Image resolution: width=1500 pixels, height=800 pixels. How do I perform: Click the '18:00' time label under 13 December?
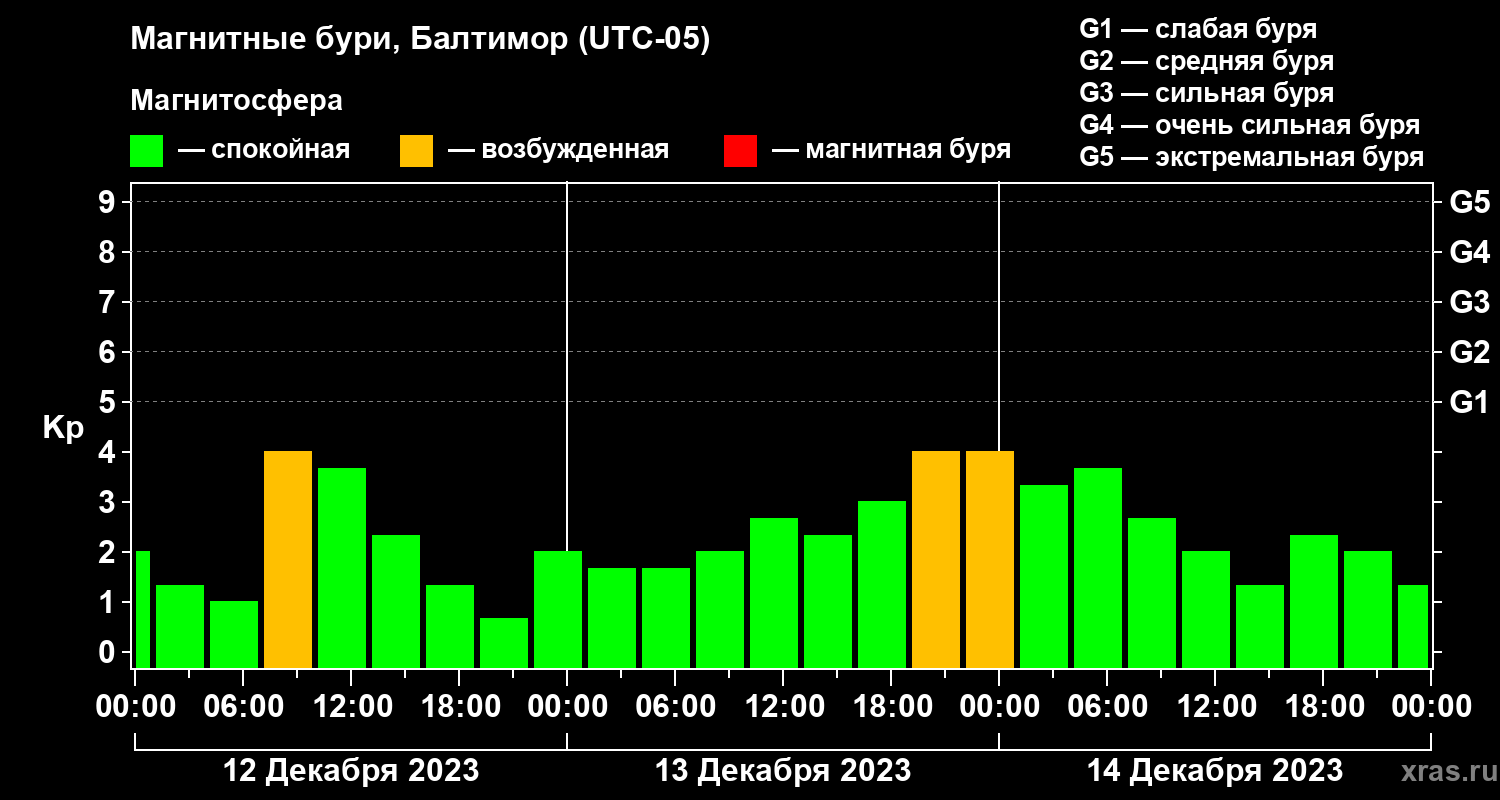click(x=891, y=706)
